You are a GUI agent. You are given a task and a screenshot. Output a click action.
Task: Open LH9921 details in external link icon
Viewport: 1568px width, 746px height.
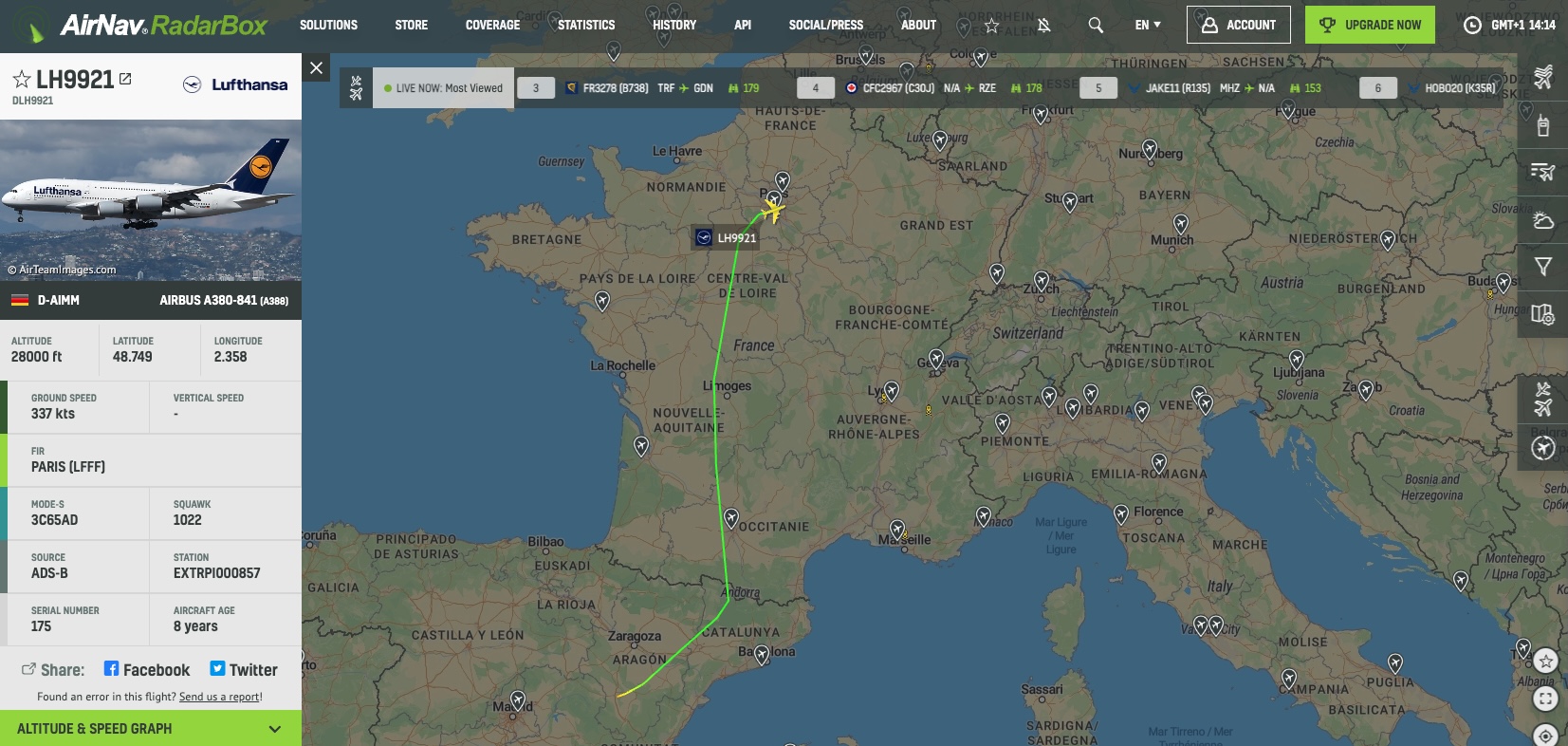click(x=125, y=79)
